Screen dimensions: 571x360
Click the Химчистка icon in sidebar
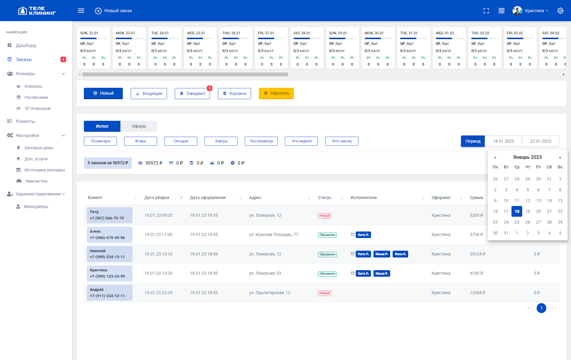19,181
